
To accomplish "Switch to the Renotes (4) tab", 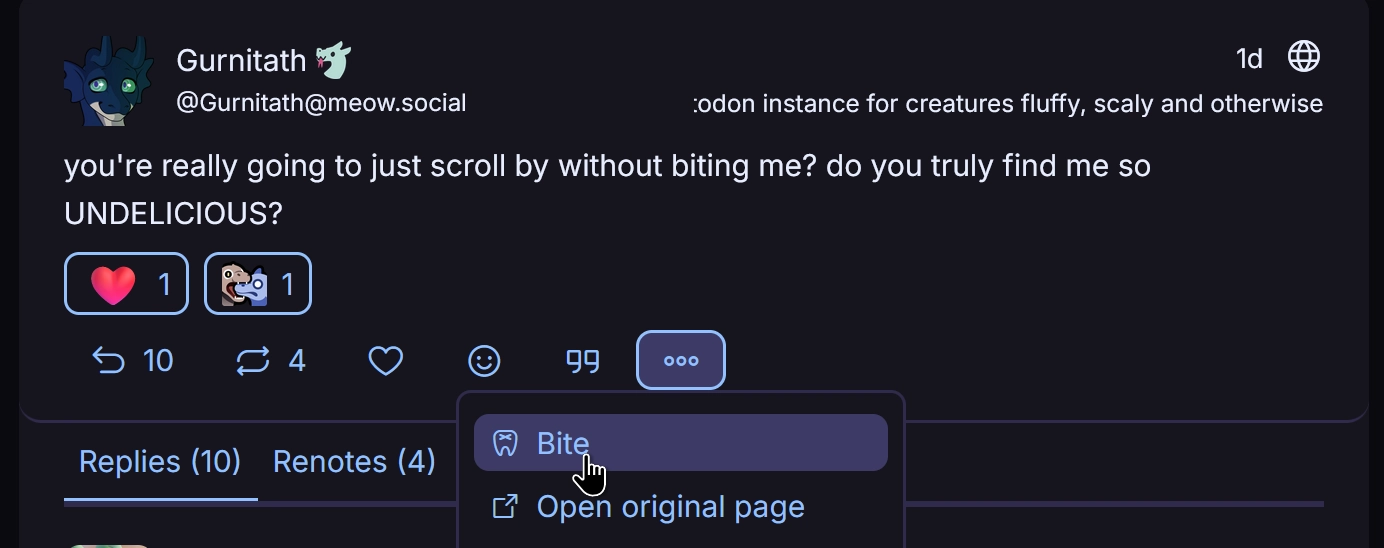I will [x=354, y=462].
